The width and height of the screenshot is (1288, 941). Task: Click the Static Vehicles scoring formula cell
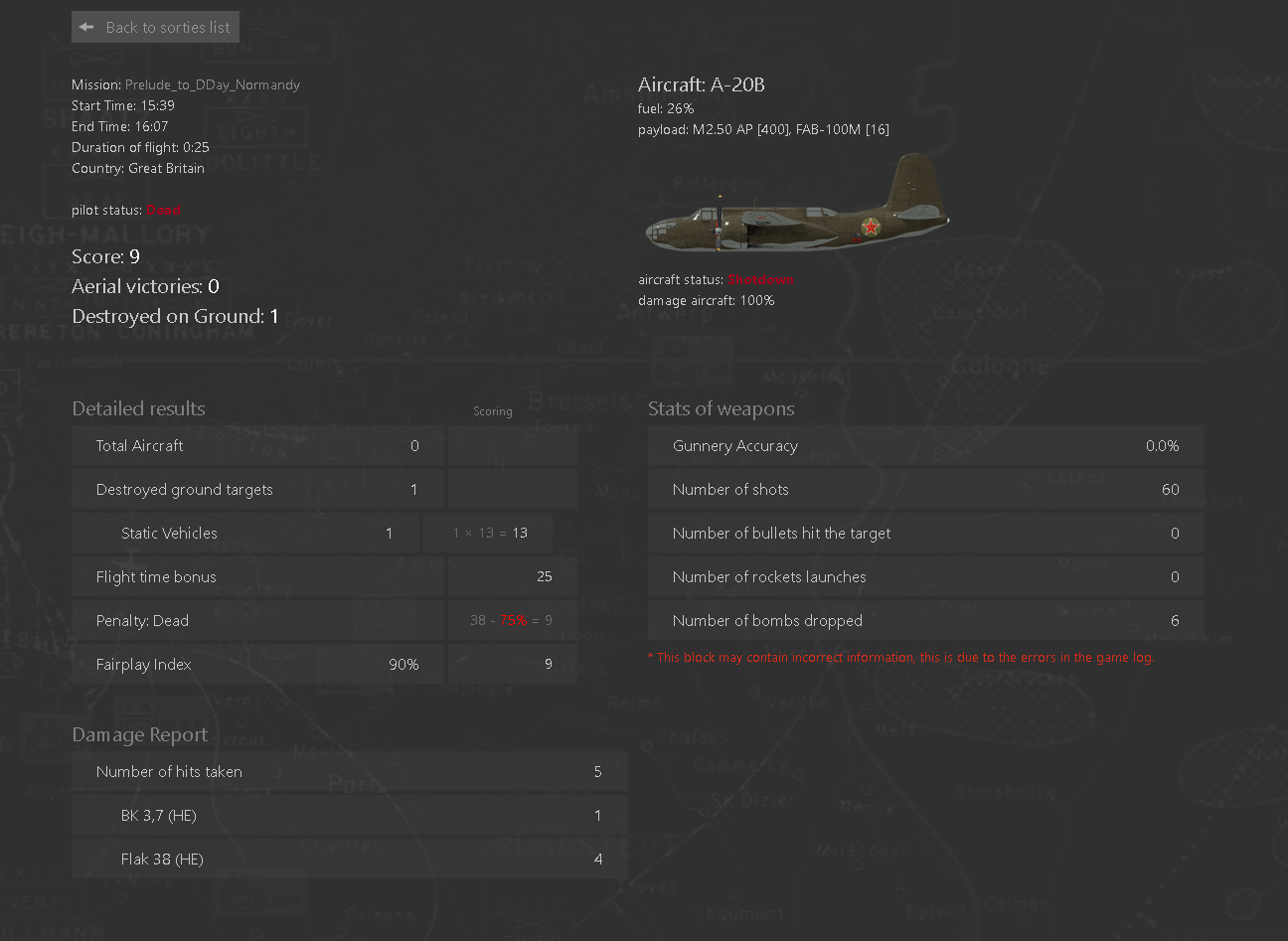(488, 534)
